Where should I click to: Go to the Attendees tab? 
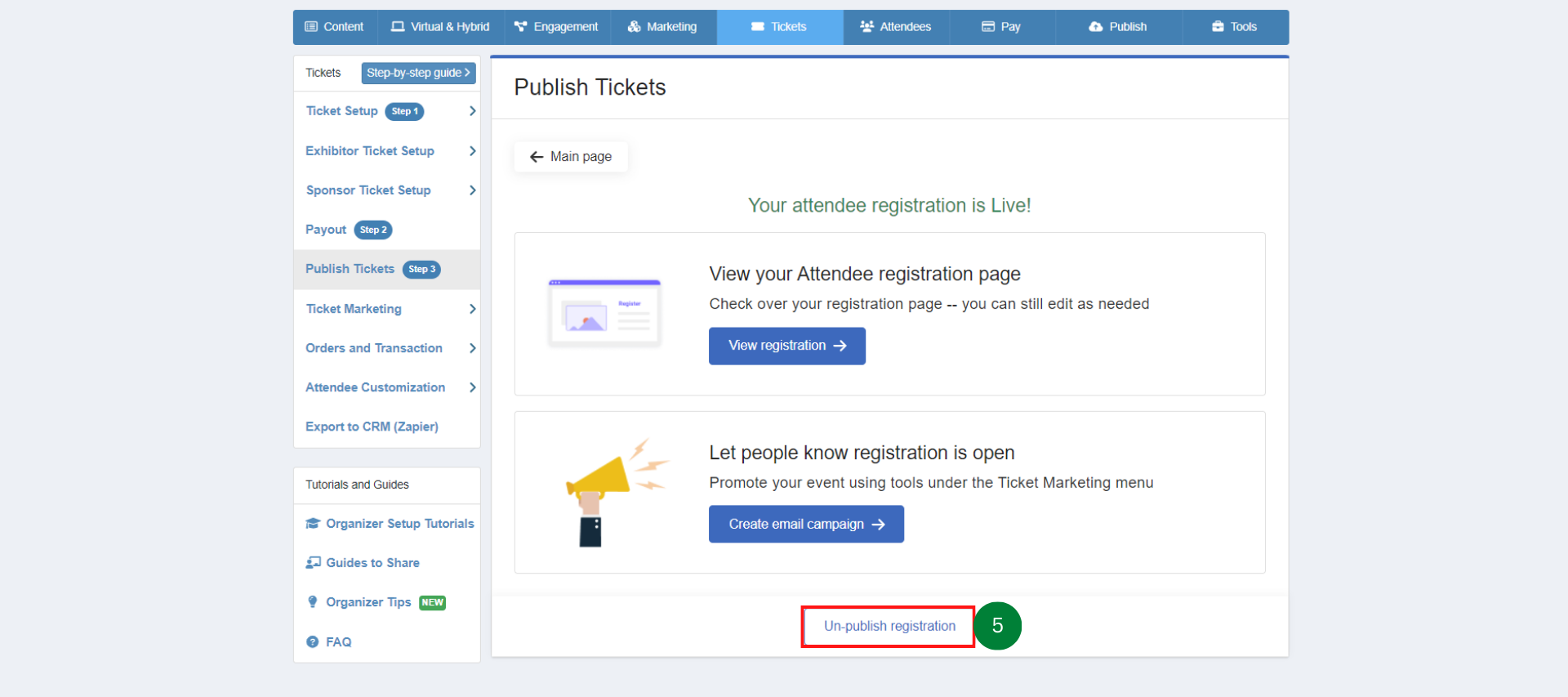[896, 27]
